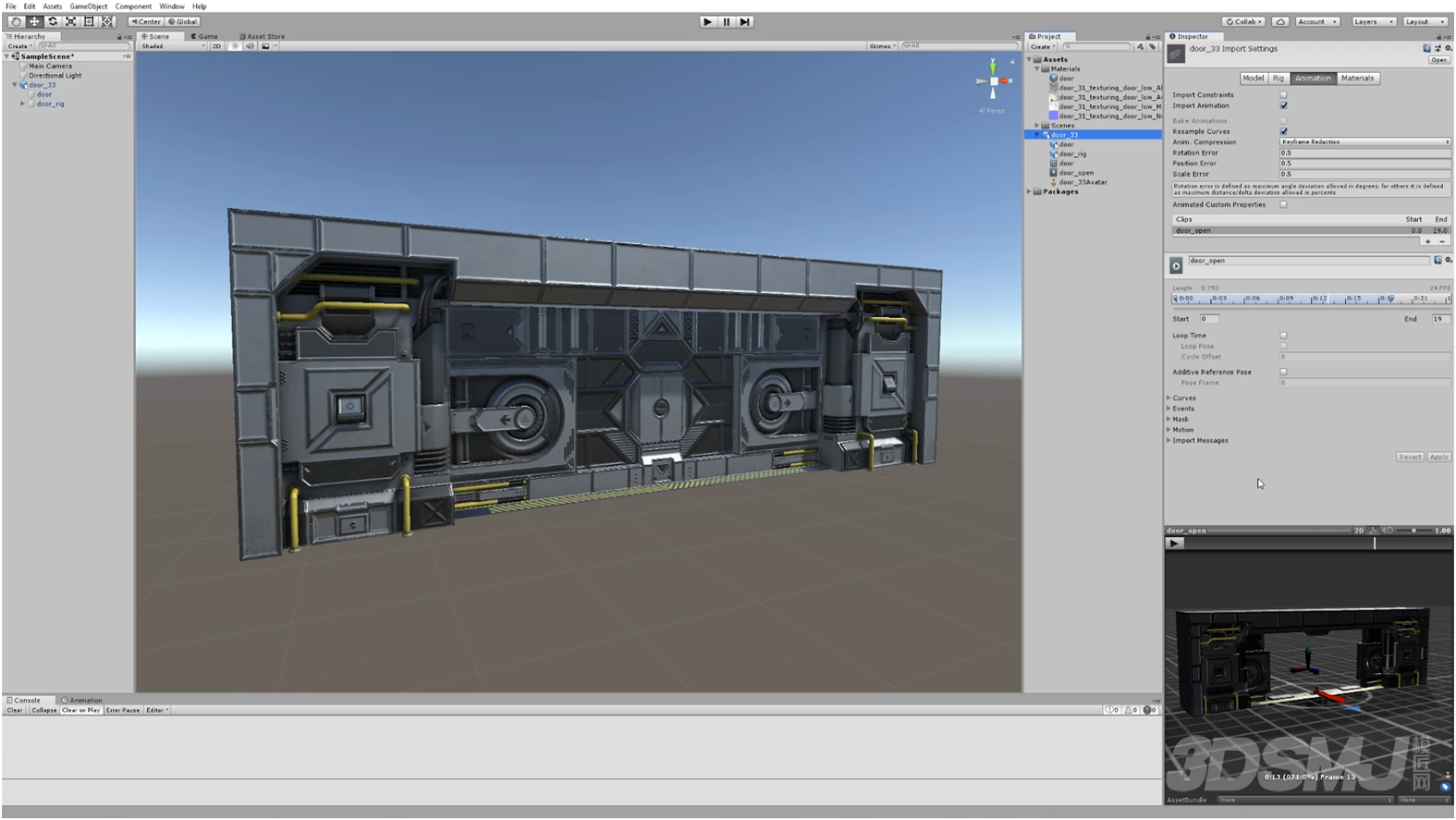Click Clear in Console panel
This screenshot has height=820, width=1456.
(x=15, y=710)
